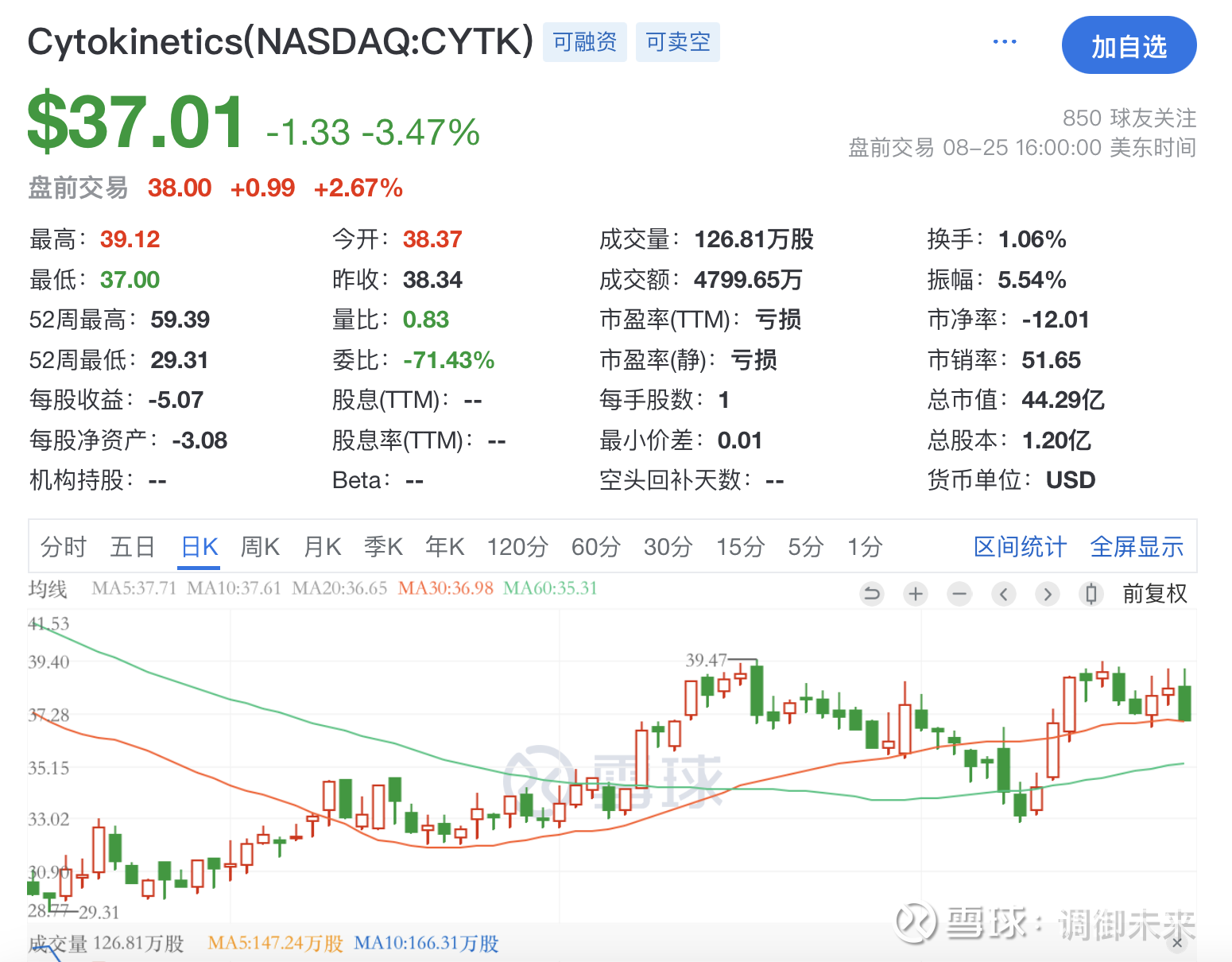Click the 昨收 previous close 38.34

click(x=432, y=280)
